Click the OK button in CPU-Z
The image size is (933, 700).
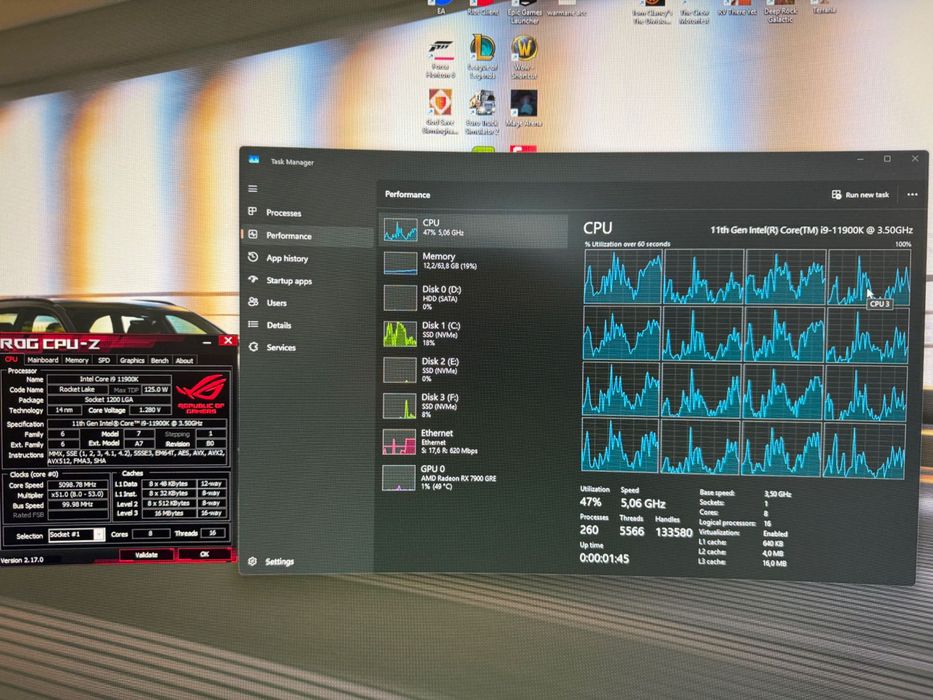[204, 554]
